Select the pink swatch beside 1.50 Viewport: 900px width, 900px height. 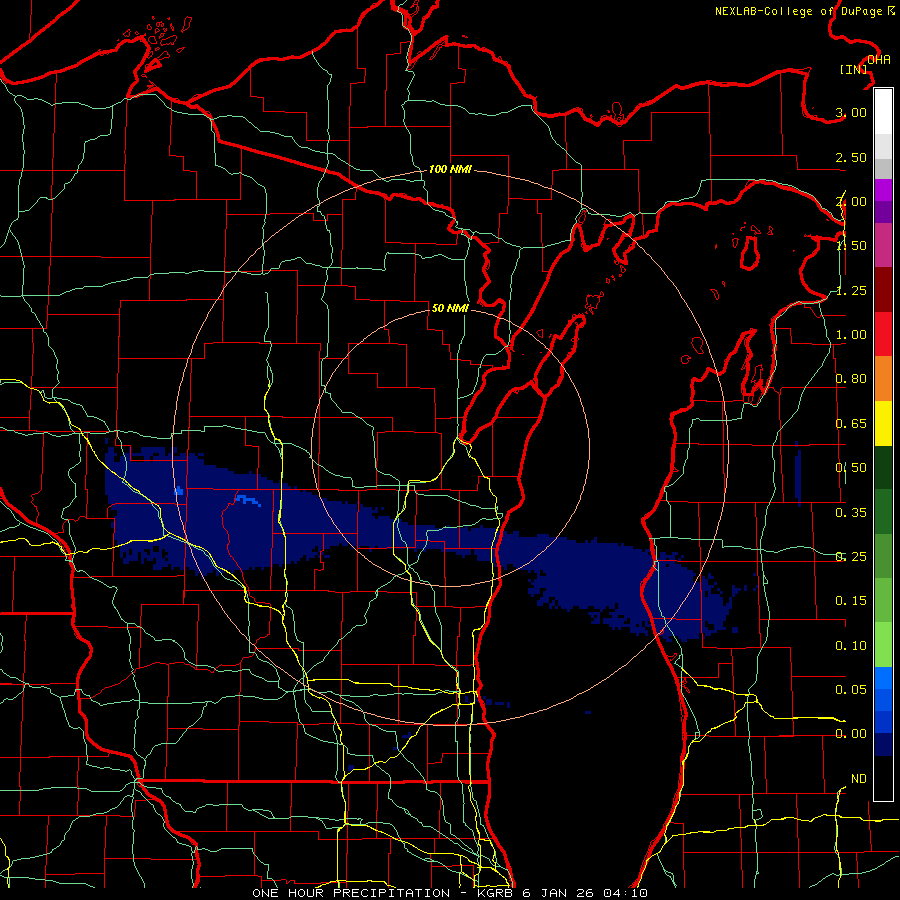883,245
